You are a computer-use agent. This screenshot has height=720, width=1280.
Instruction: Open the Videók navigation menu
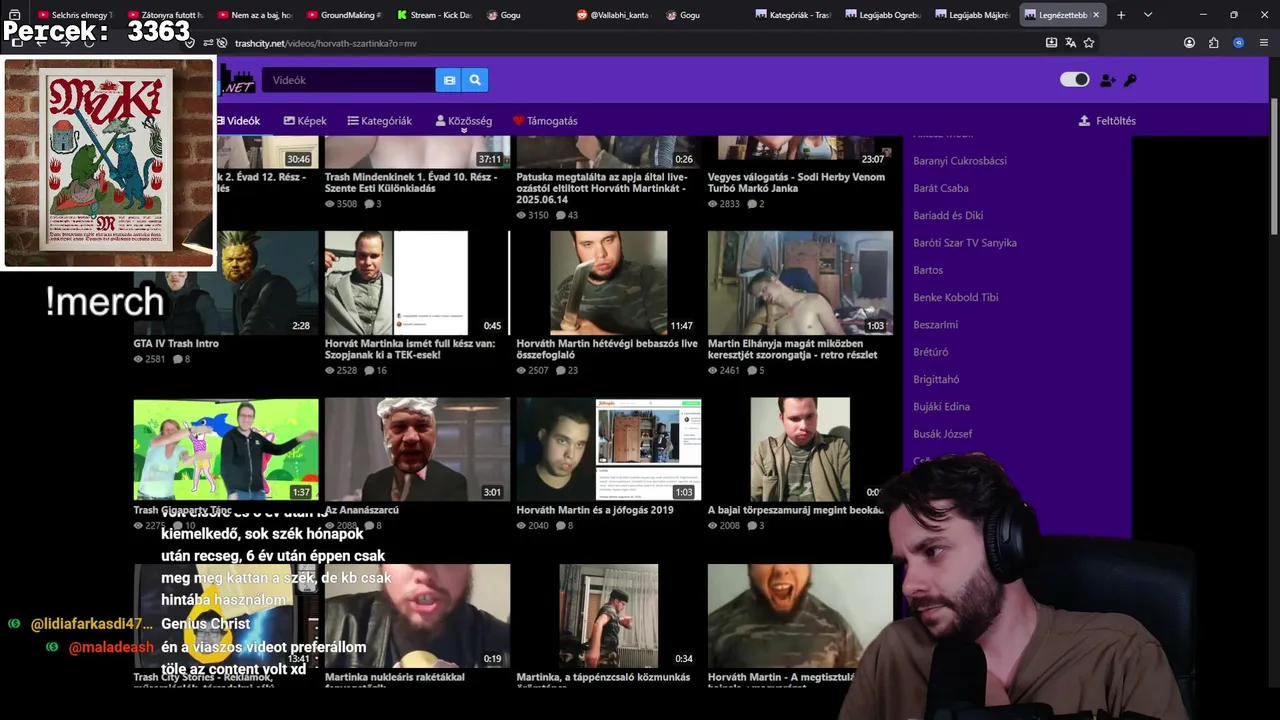(x=238, y=121)
